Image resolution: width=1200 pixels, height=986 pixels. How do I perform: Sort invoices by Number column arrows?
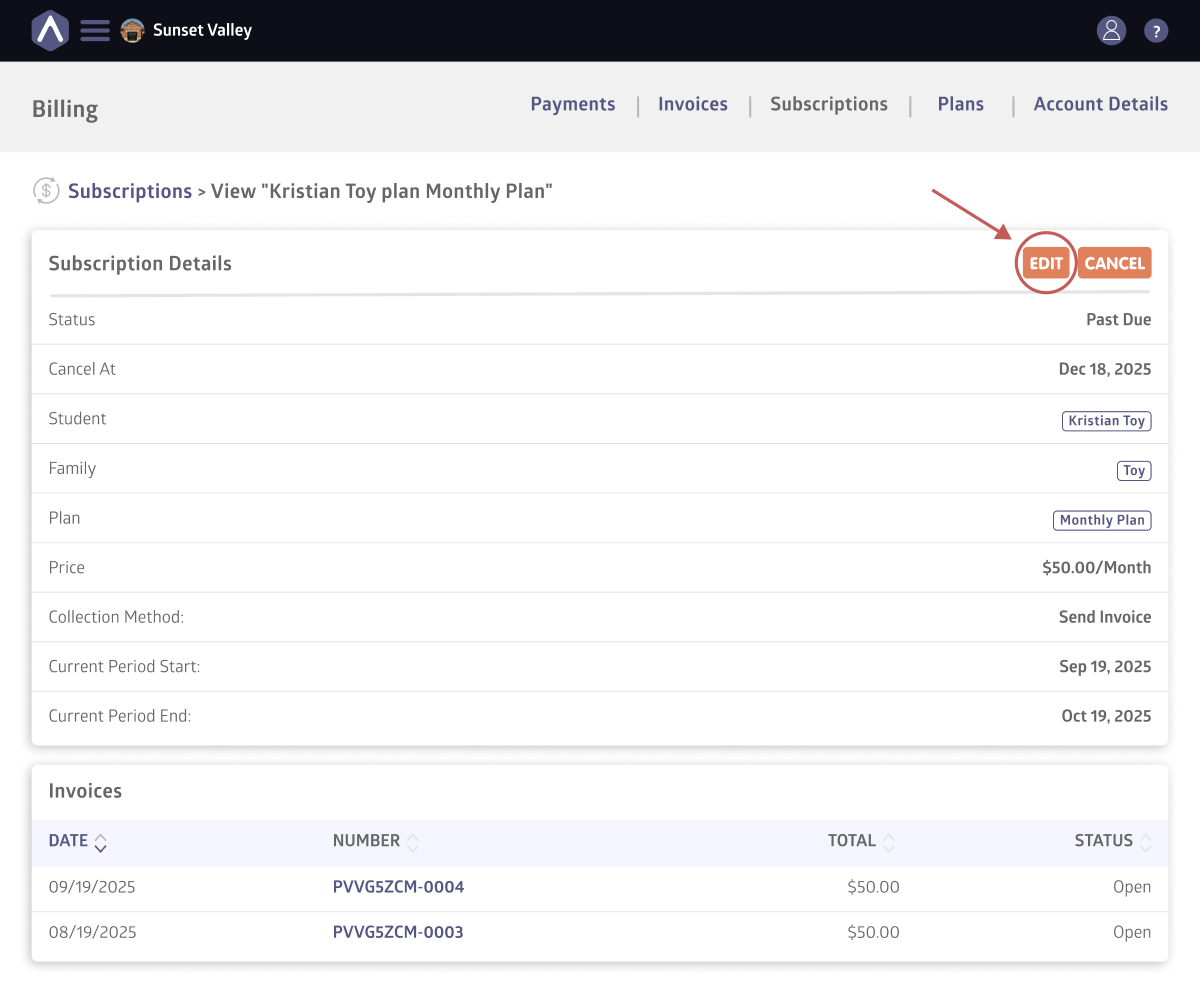point(412,842)
